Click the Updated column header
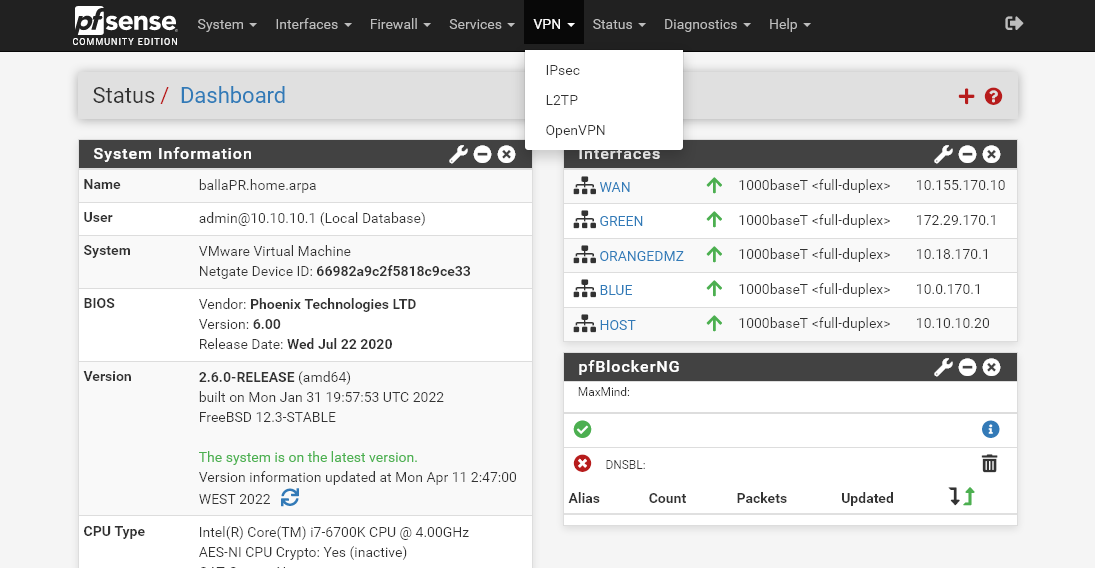The image size is (1095, 568). click(867, 498)
